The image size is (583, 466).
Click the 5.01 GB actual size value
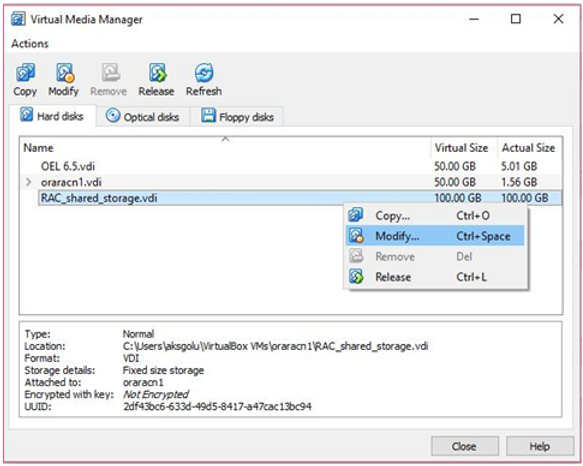pyautogui.click(x=519, y=166)
